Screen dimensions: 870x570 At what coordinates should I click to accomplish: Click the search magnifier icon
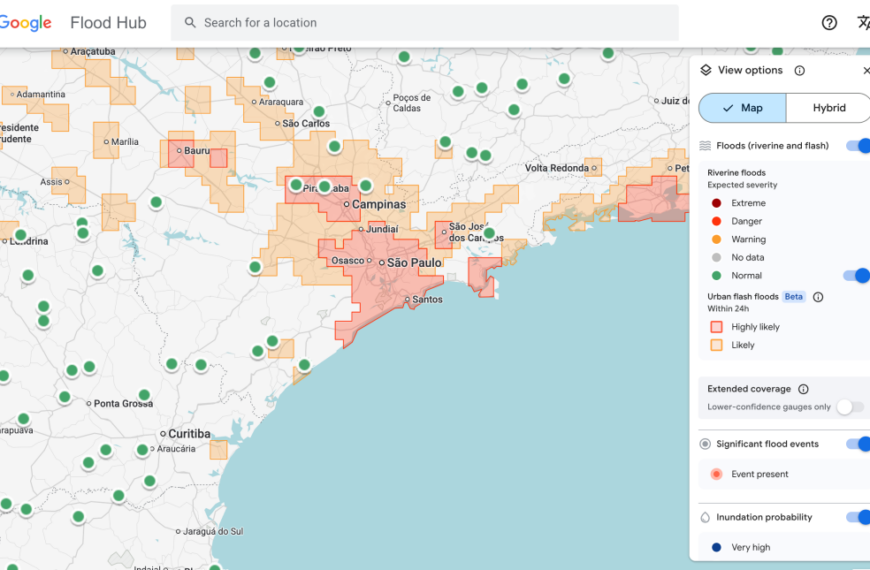pyautogui.click(x=190, y=23)
